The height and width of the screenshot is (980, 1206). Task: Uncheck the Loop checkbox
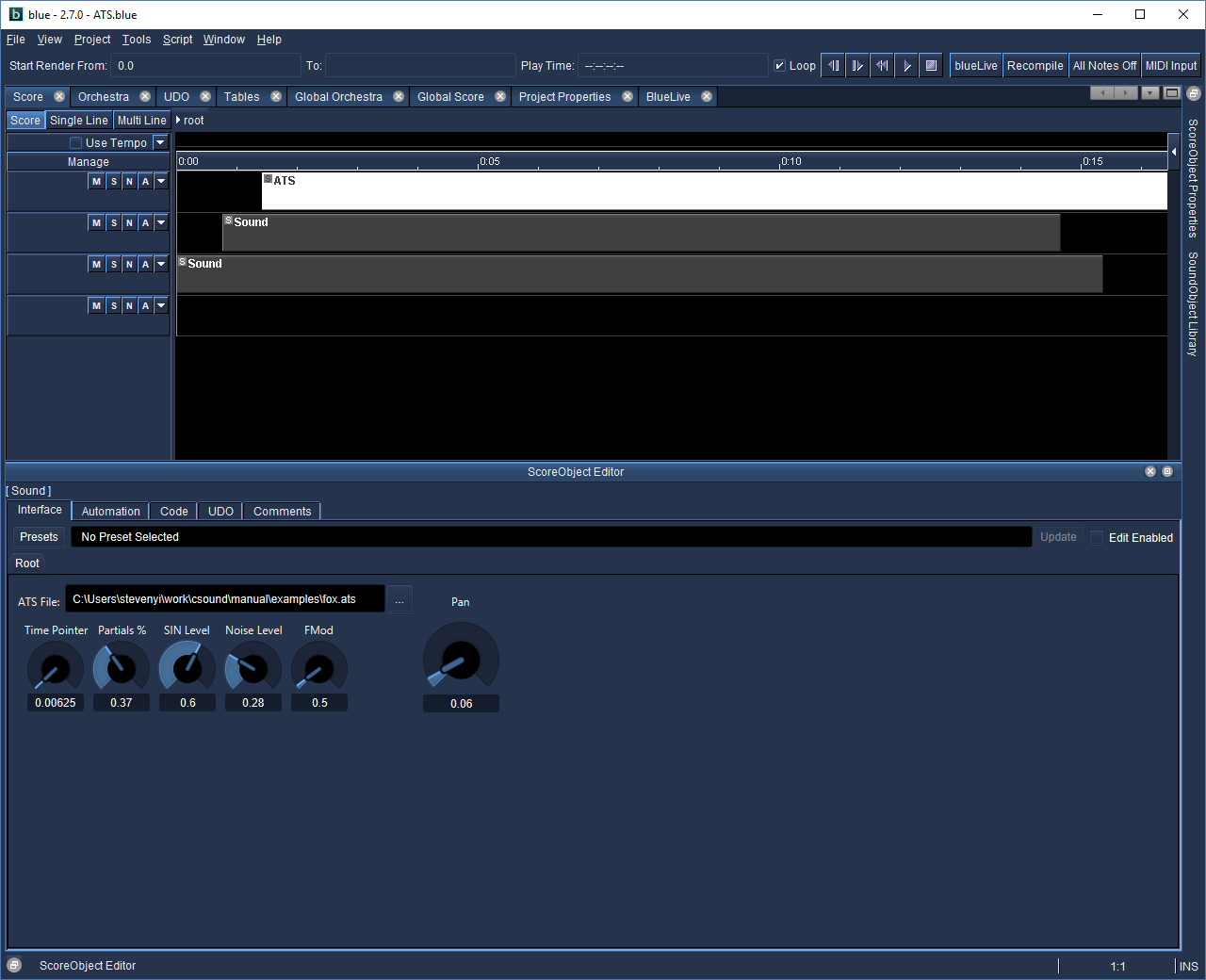pos(779,66)
